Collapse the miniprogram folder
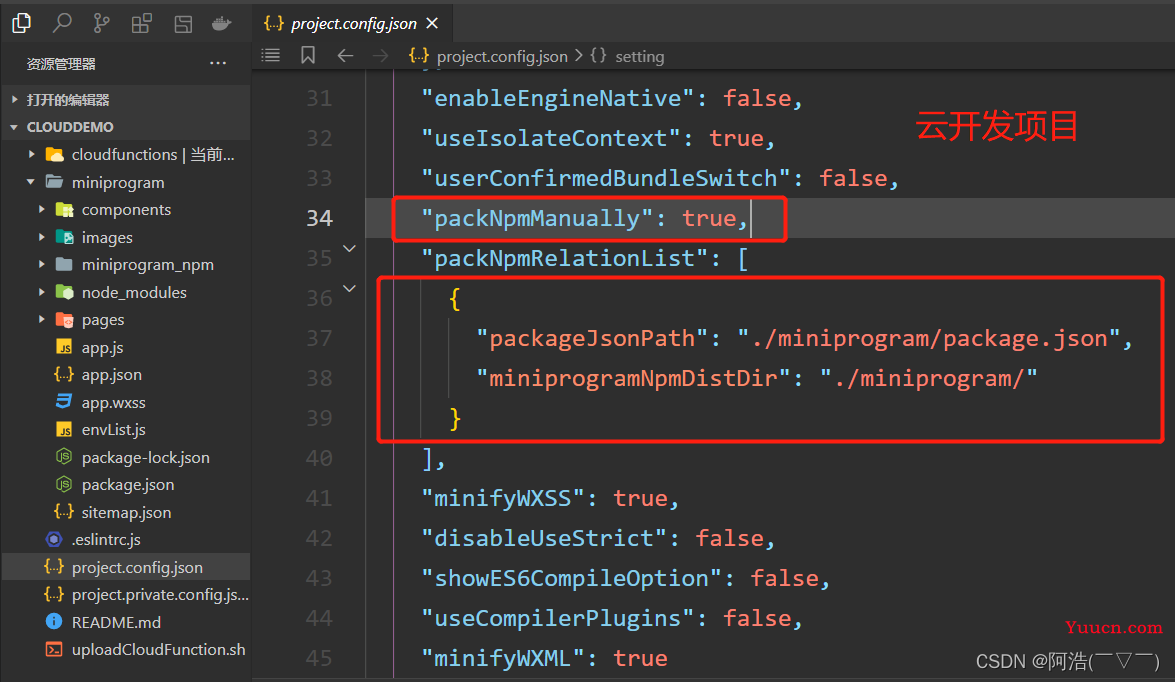1175x682 pixels. (x=31, y=182)
